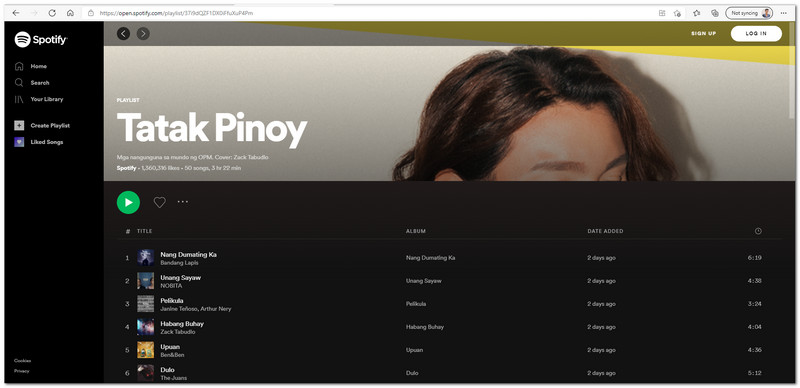Image resolution: width=800 pixels, height=388 pixels.
Task: Click Pelikula album art thumbnail
Action: pos(145,304)
